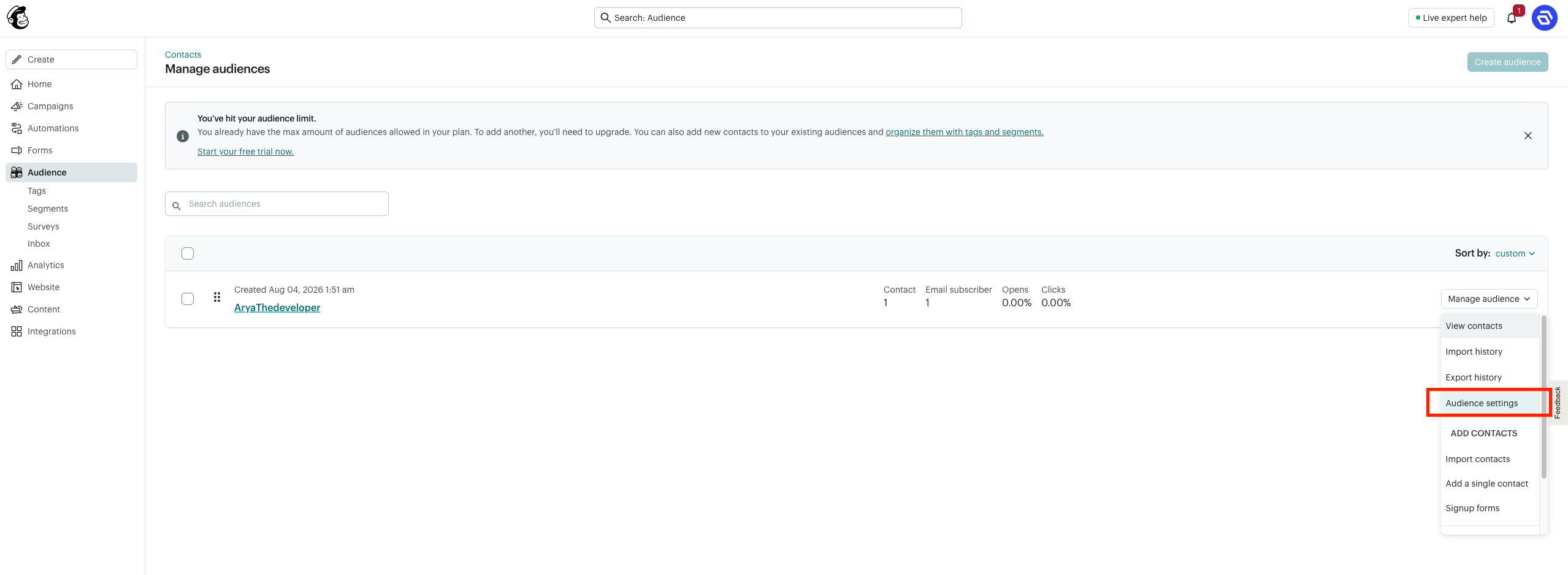Click the Integrations grid icon

pyautogui.click(x=17, y=331)
